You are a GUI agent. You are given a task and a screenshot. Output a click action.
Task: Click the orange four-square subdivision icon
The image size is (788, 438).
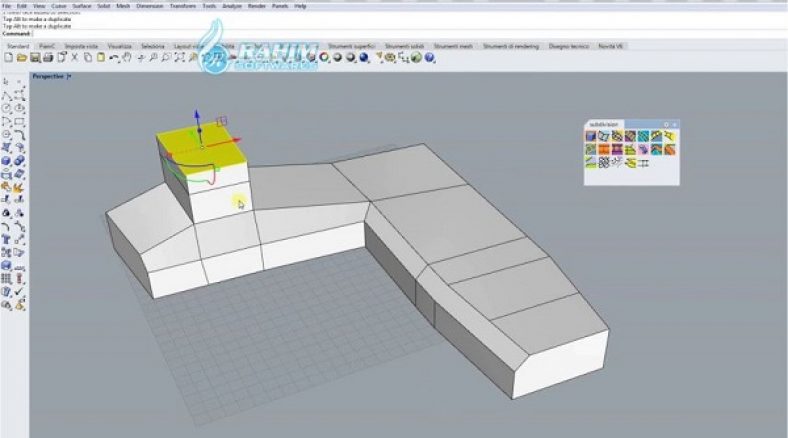[x=604, y=149]
